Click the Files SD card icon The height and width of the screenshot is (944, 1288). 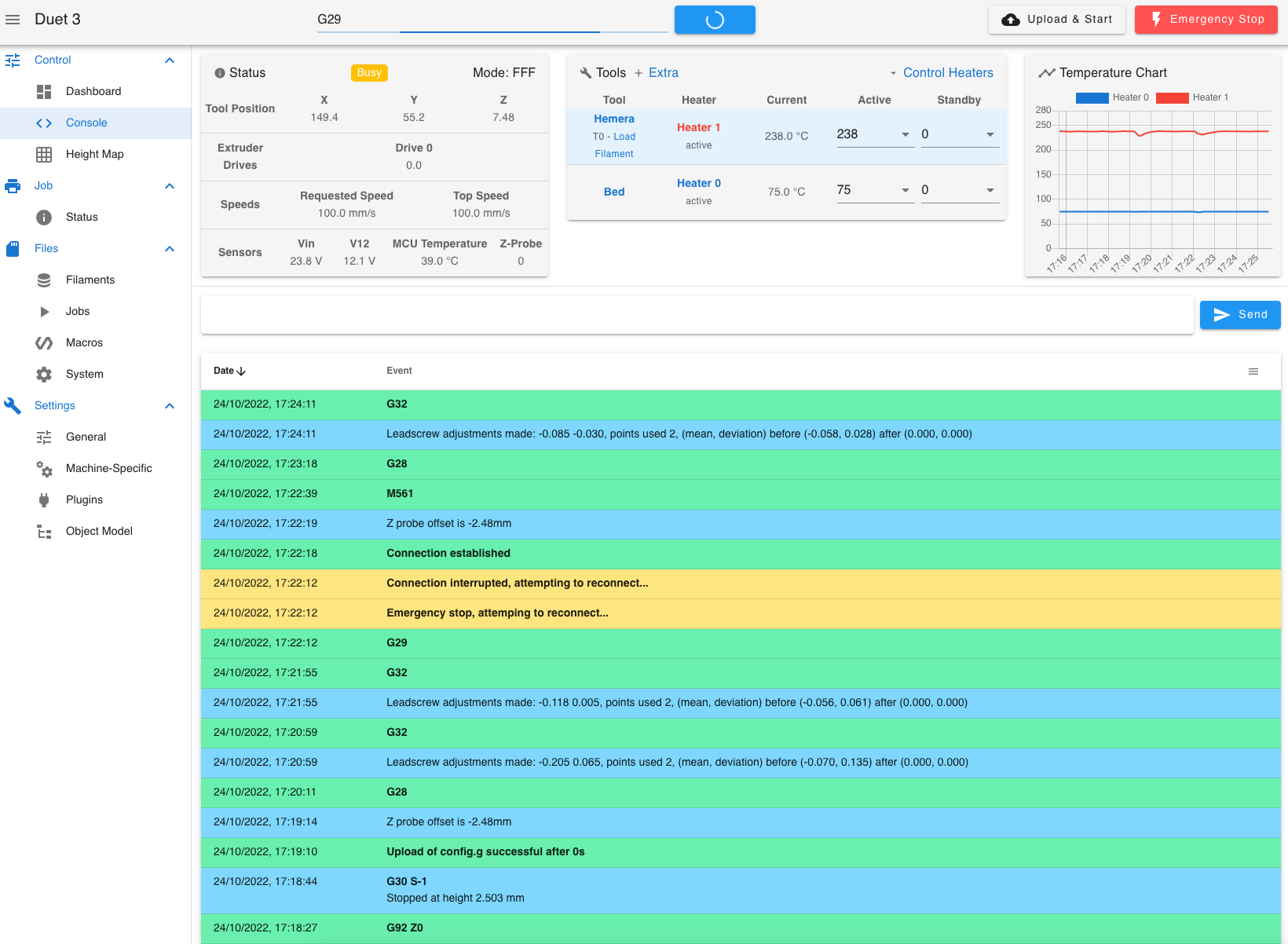[13, 248]
